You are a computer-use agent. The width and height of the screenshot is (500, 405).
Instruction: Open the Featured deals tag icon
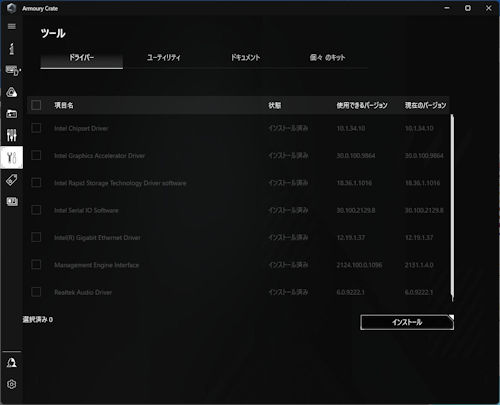point(12,180)
